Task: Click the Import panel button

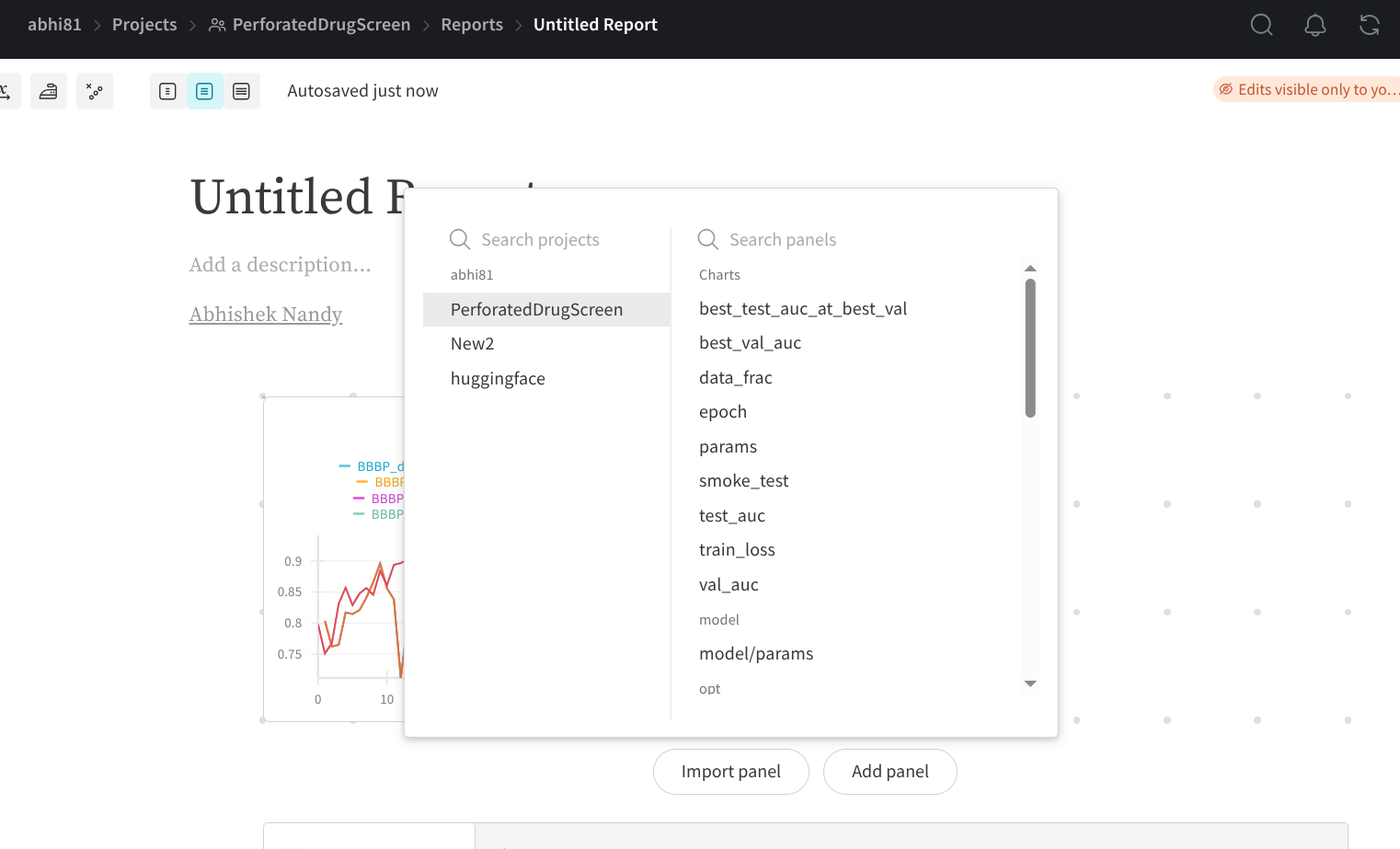Action: [x=730, y=772]
